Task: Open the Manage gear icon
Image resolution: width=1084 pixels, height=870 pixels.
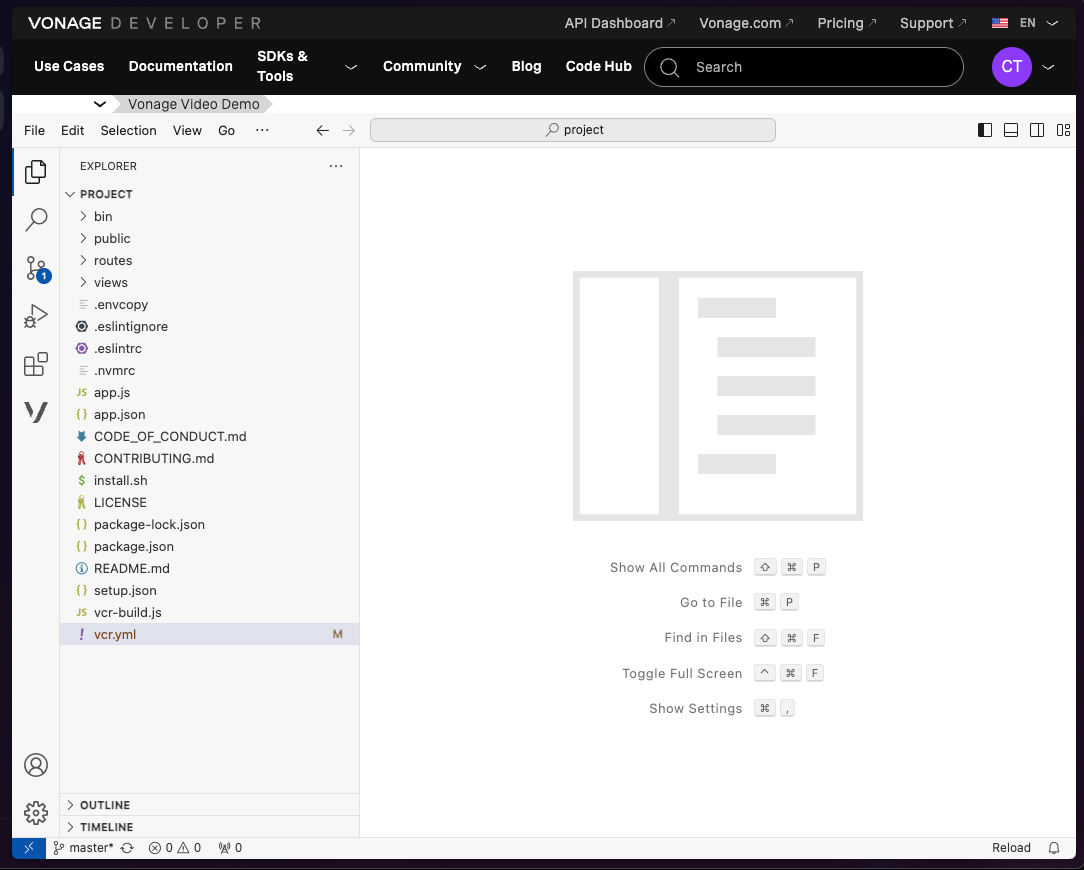Action: pos(35,813)
